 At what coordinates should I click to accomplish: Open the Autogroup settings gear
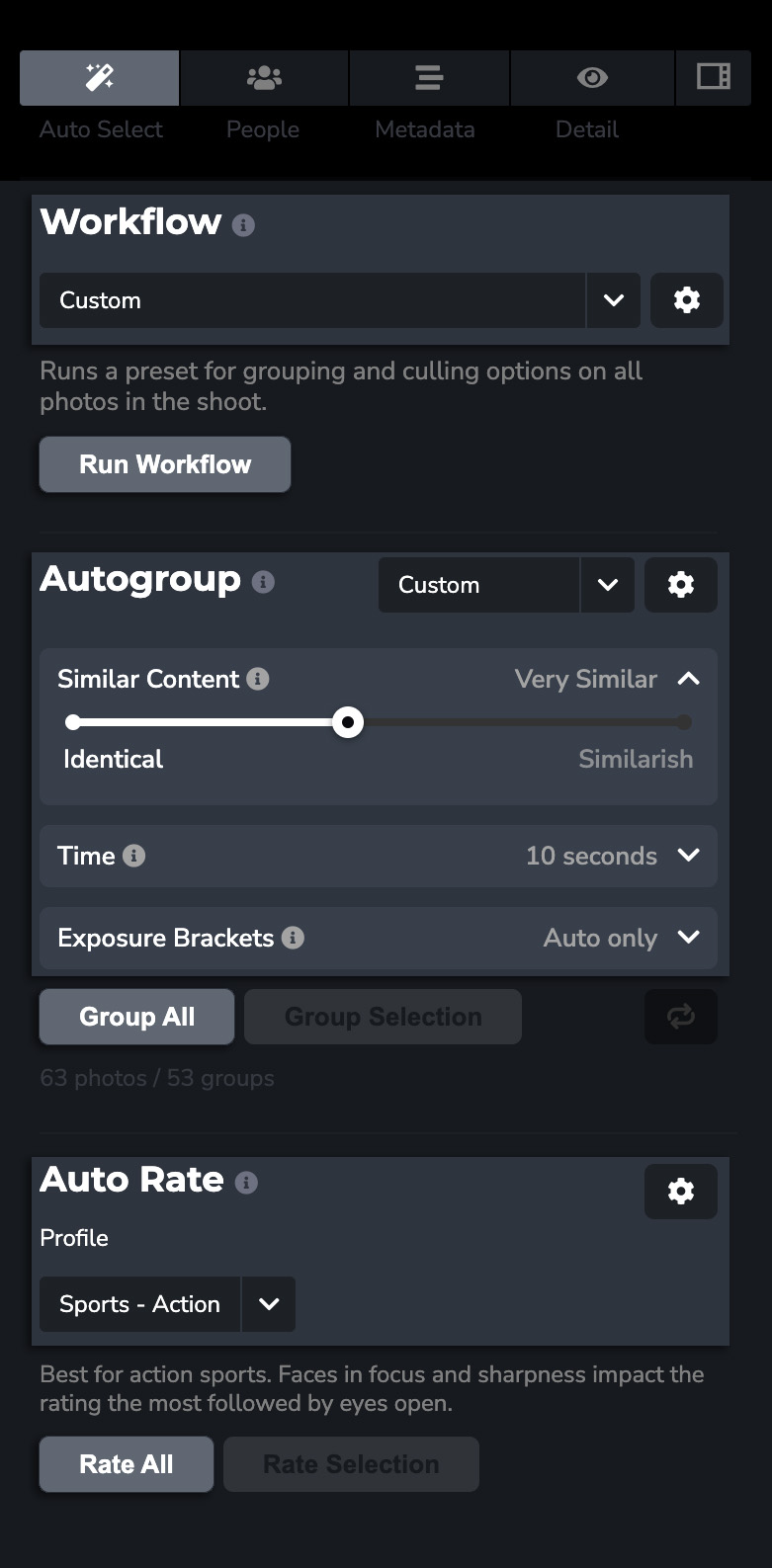click(681, 584)
